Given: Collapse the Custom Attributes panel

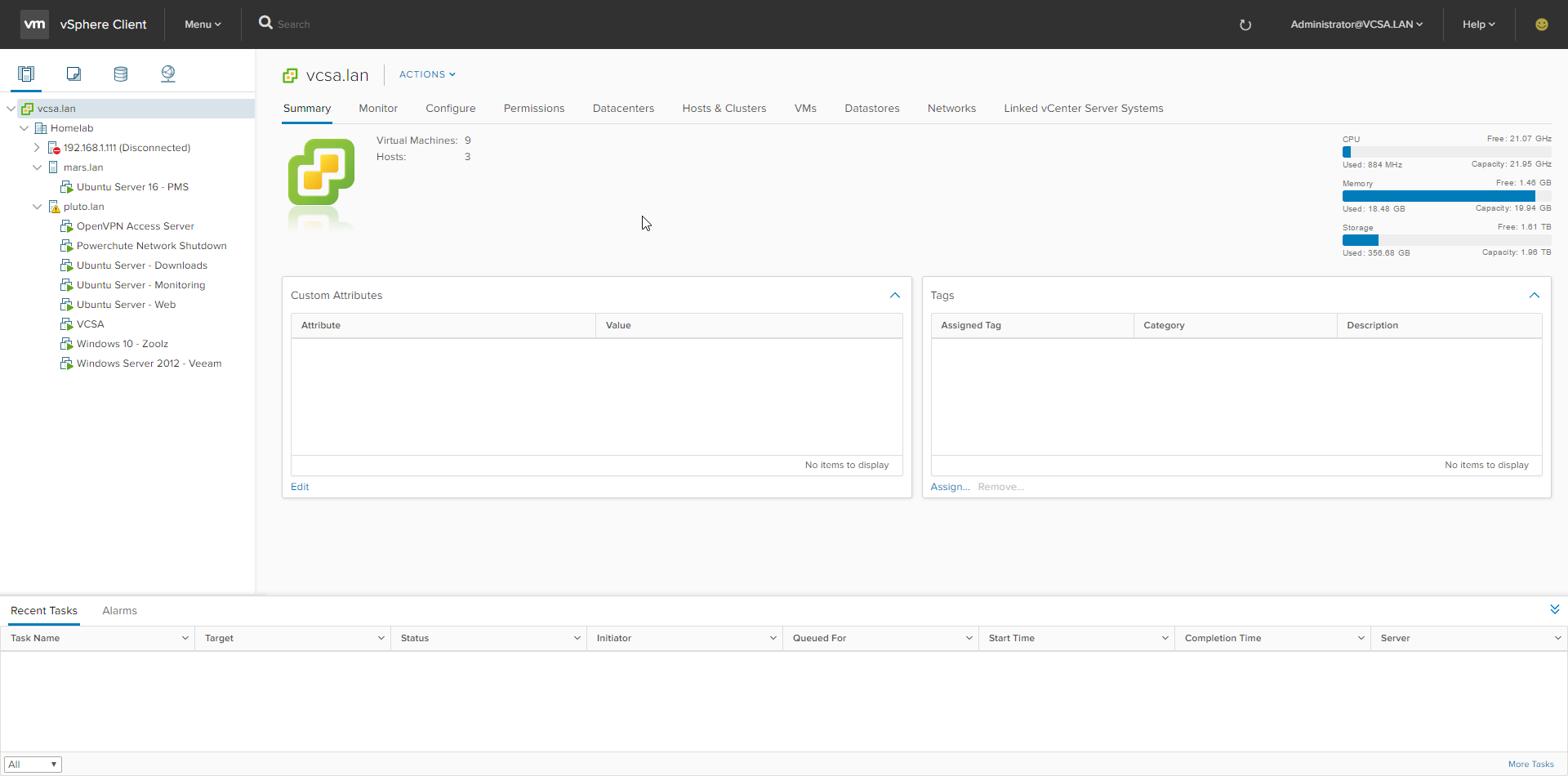Looking at the screenshot, I should pos(895,296).
